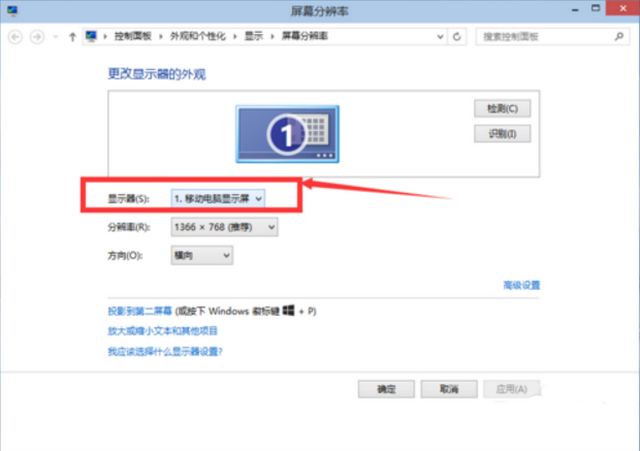Click the 识别(I) identify button
The height and width of the screenshot is (451, 640).
[501, 133]
